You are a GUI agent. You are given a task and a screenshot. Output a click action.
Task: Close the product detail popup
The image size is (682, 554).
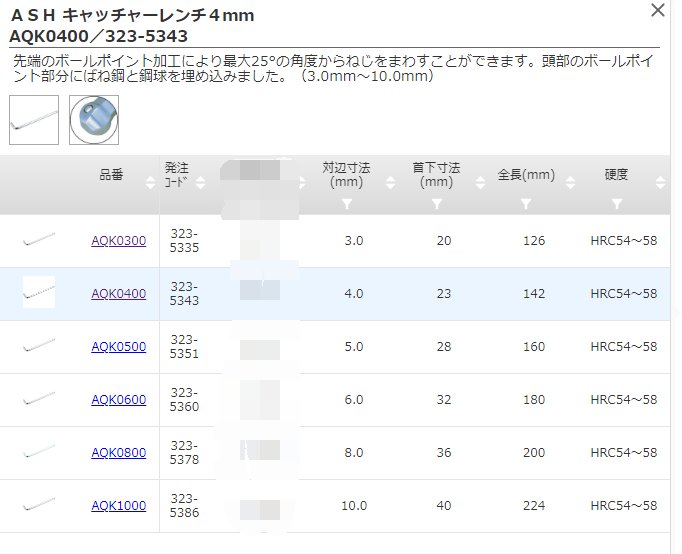[x=657, y=11]
